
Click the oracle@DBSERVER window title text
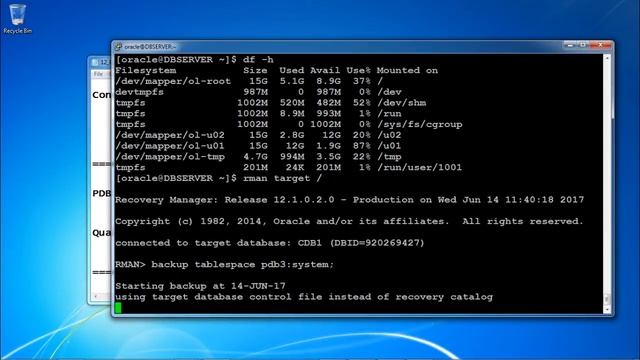tap(150, 47)
